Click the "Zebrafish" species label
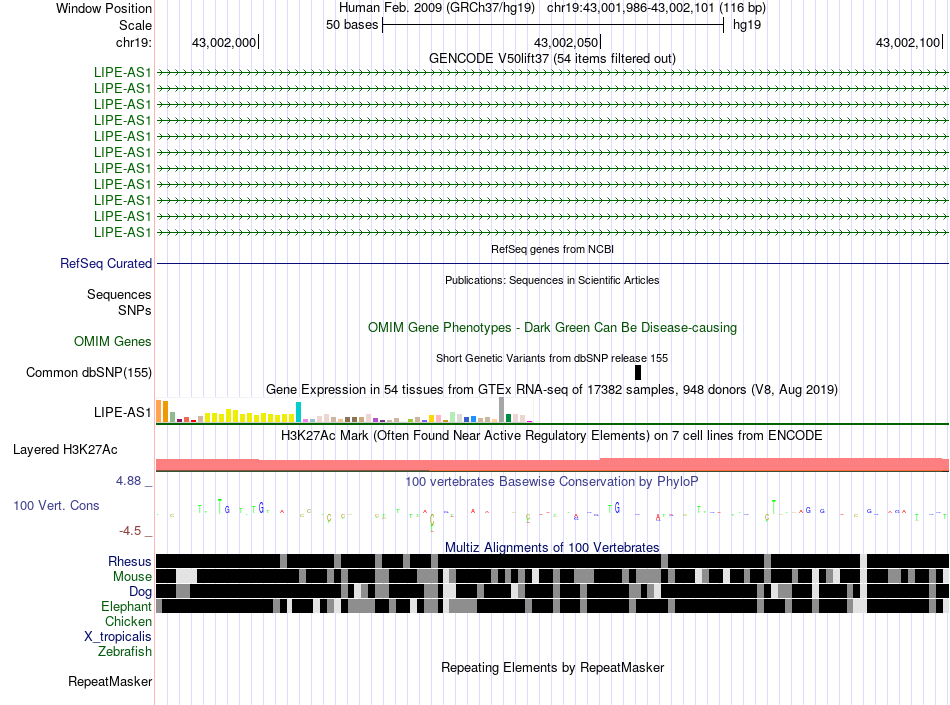Screen dimensions: 950x705 [125, 652]
